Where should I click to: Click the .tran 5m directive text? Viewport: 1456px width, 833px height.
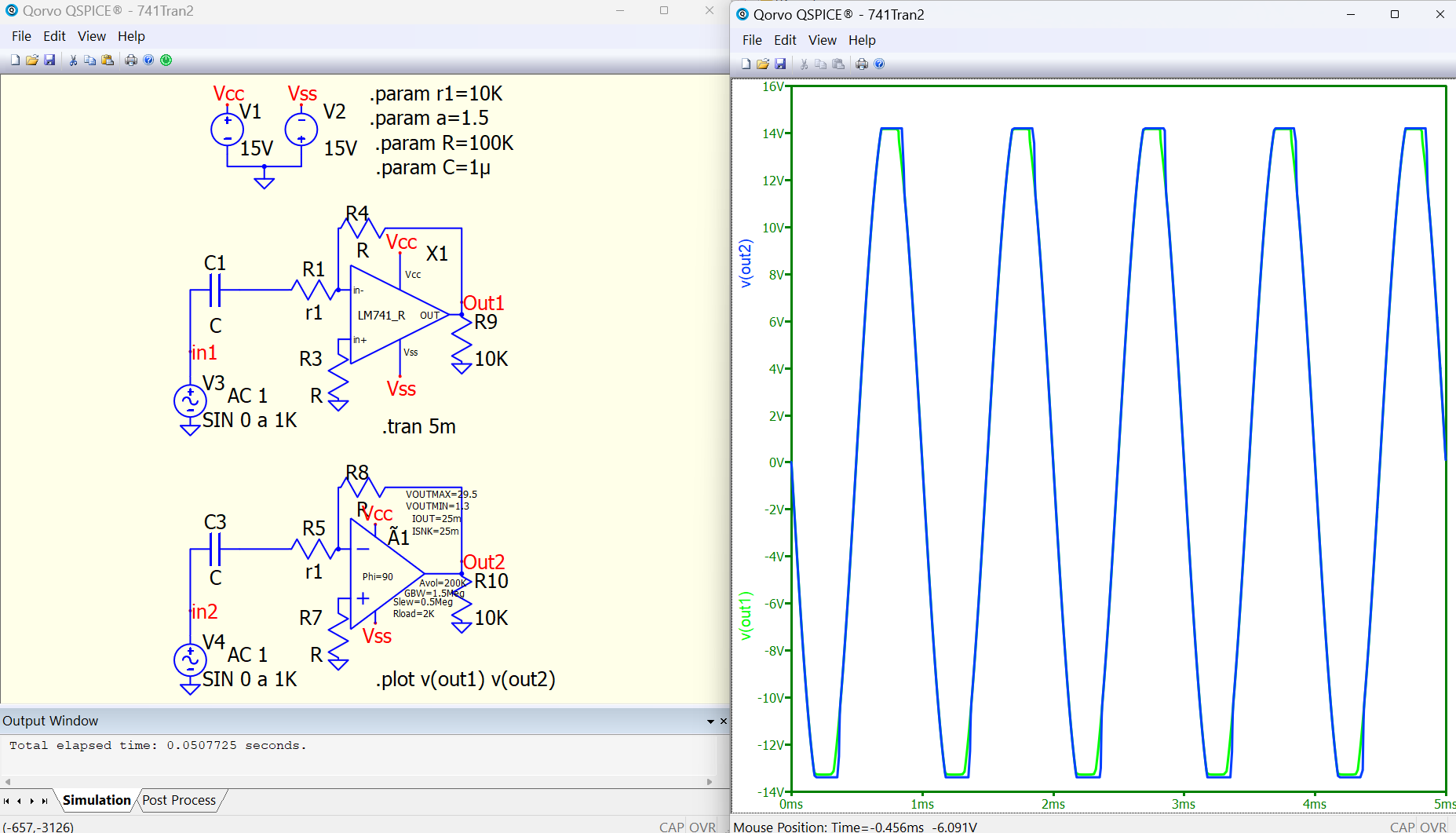click(x=419, y=426)
